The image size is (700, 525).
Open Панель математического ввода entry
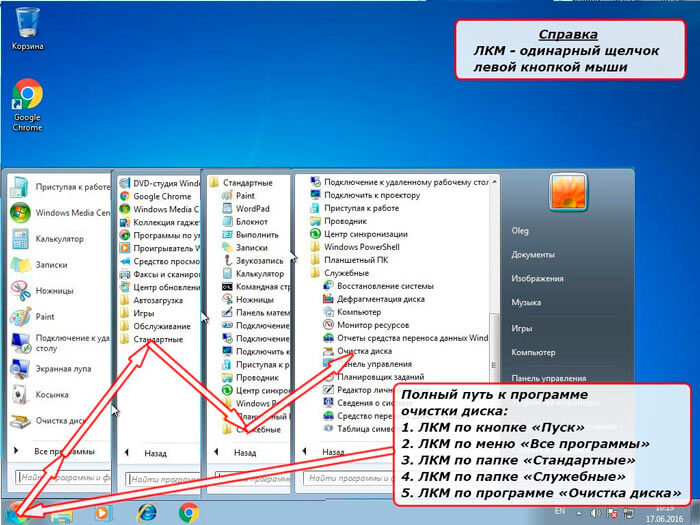coord(256,312)
